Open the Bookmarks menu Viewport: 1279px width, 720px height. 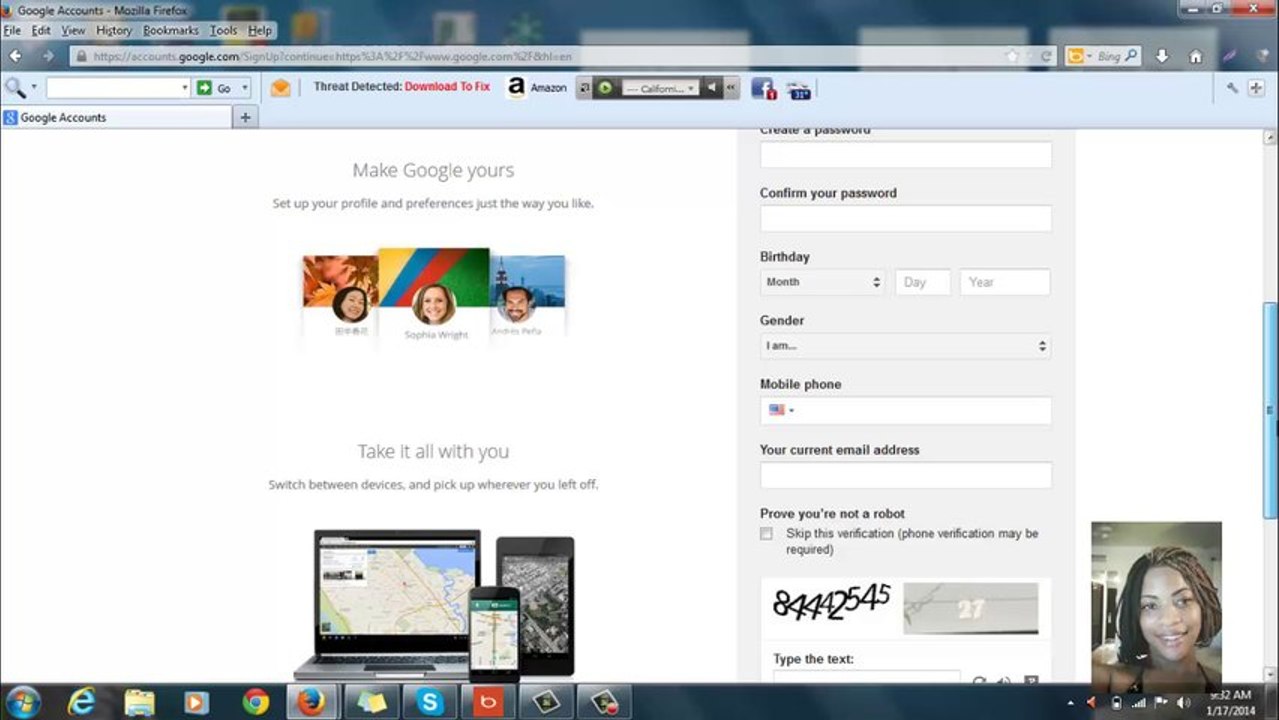171,30
